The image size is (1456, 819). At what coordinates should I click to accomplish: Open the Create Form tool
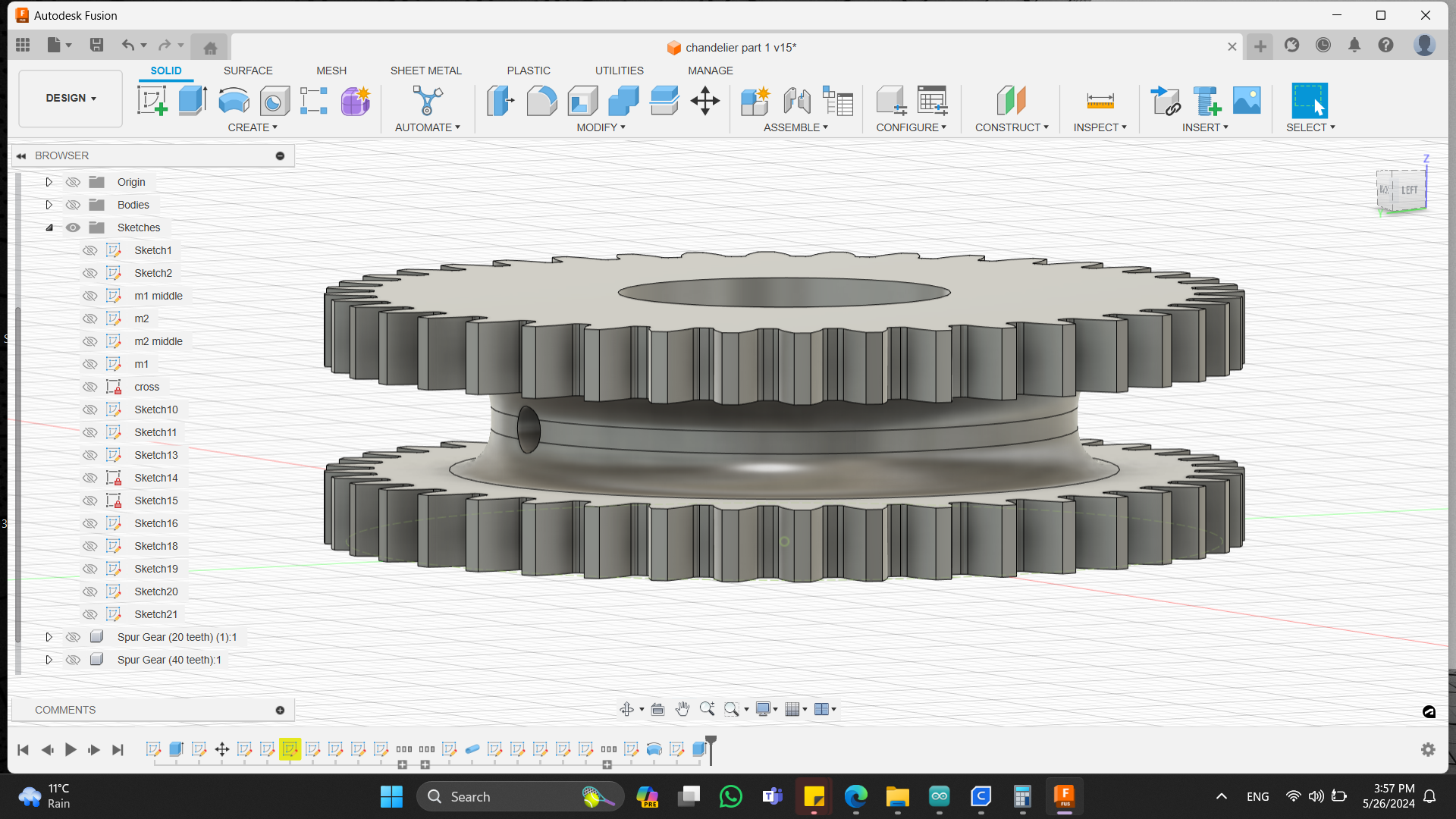tap(355, 100)
